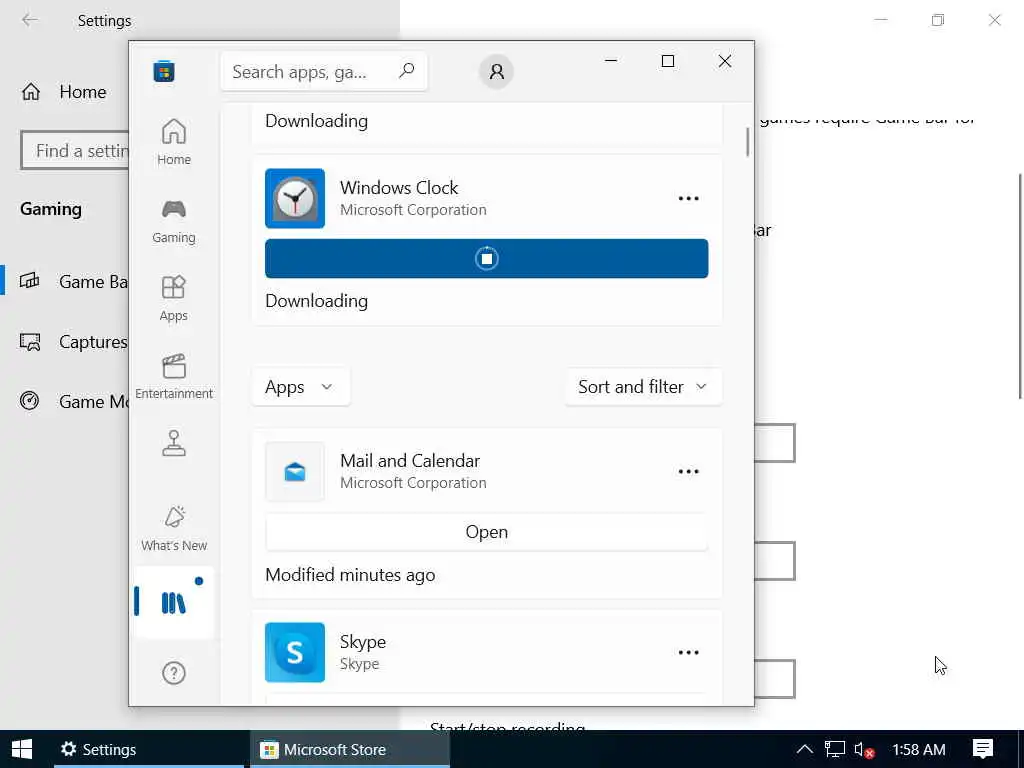1024x768 pixels.
Task: Open the Mail and Calendar app
Action: tap(487, 532)
